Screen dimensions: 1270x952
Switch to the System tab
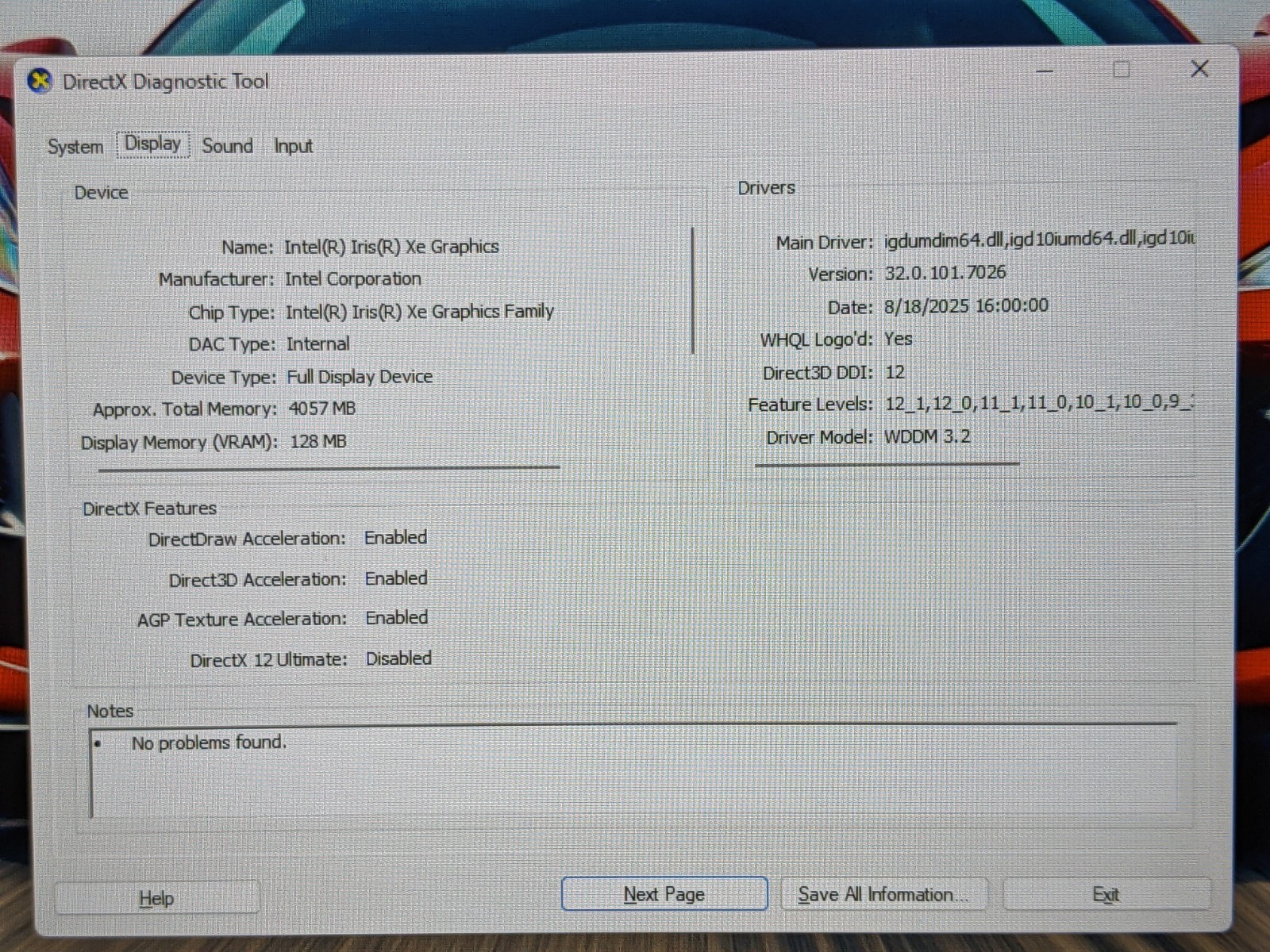click(x=75, y=147)
